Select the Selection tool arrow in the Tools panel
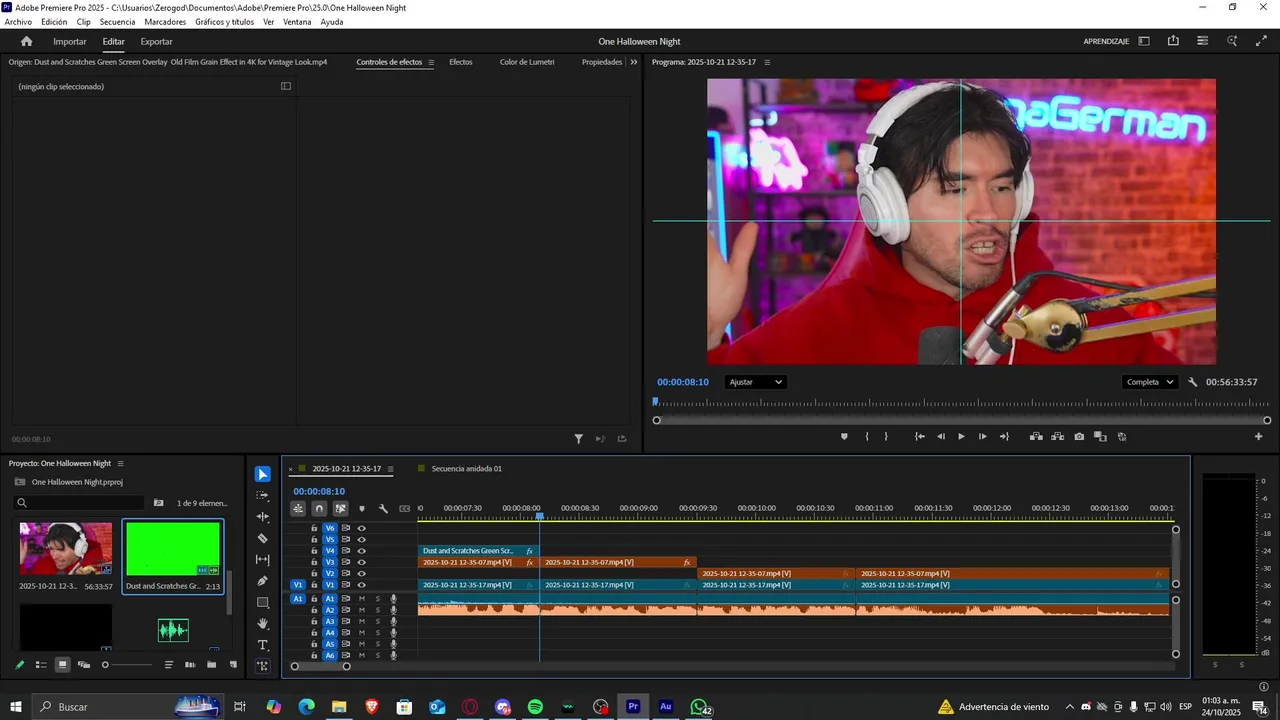Screen dimensions: 1280x720 coord(262,474)
